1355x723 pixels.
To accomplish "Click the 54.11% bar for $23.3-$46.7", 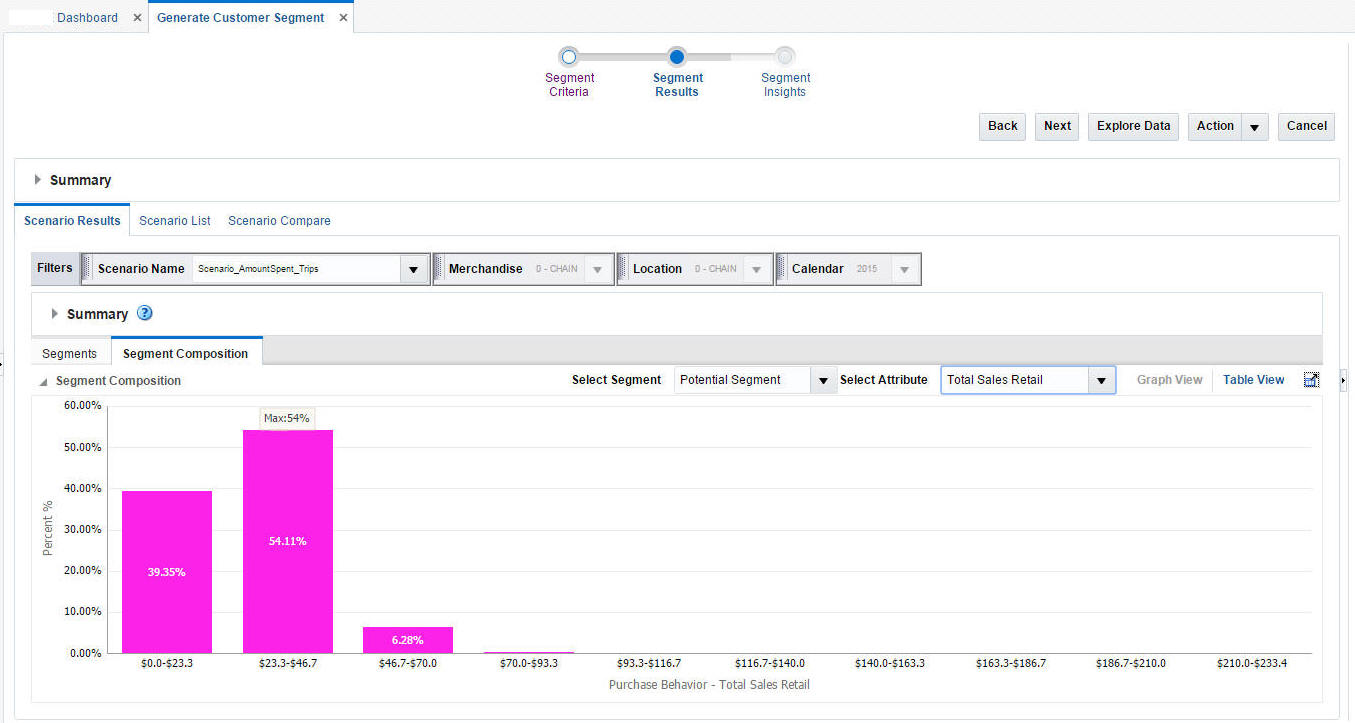I will pos(288,541).
